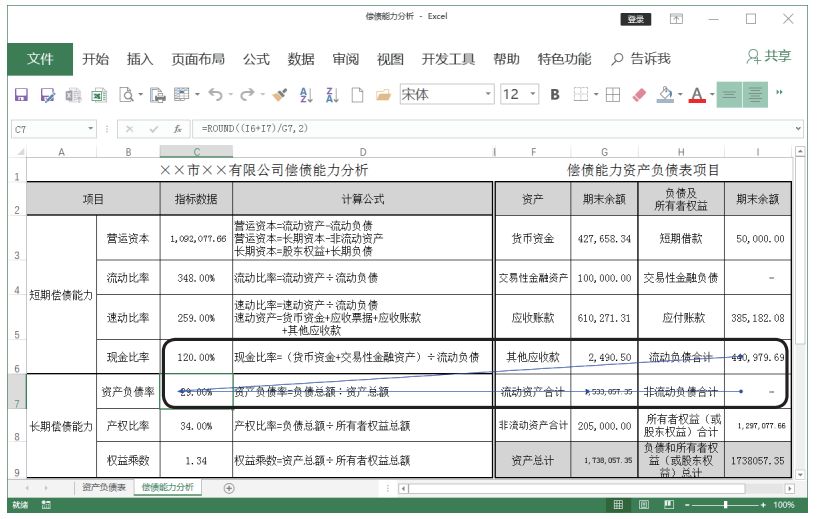
Task: Click the pink eraser clear icon
Action: 639,95
